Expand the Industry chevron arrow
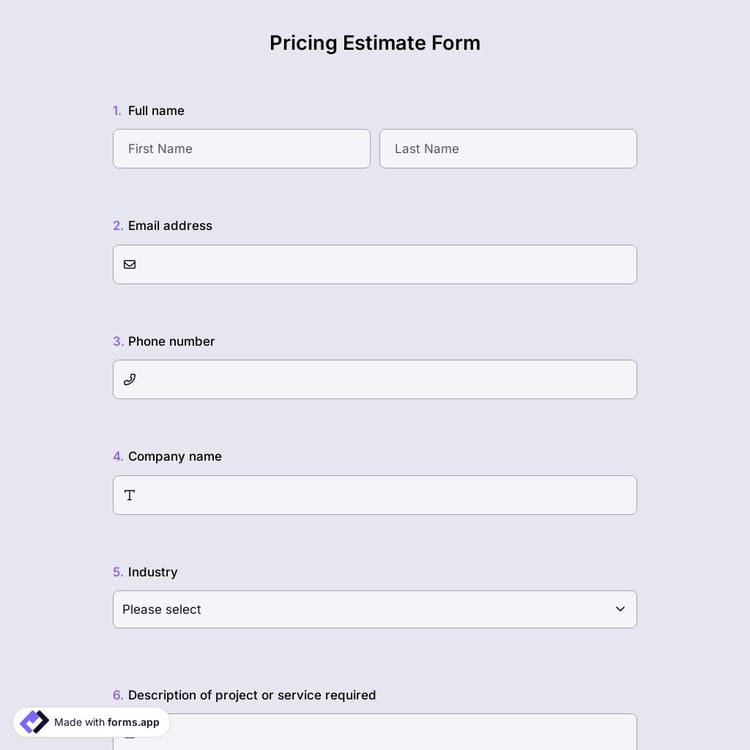The width and height of the screenshot is (750, 750). (620, 609)
